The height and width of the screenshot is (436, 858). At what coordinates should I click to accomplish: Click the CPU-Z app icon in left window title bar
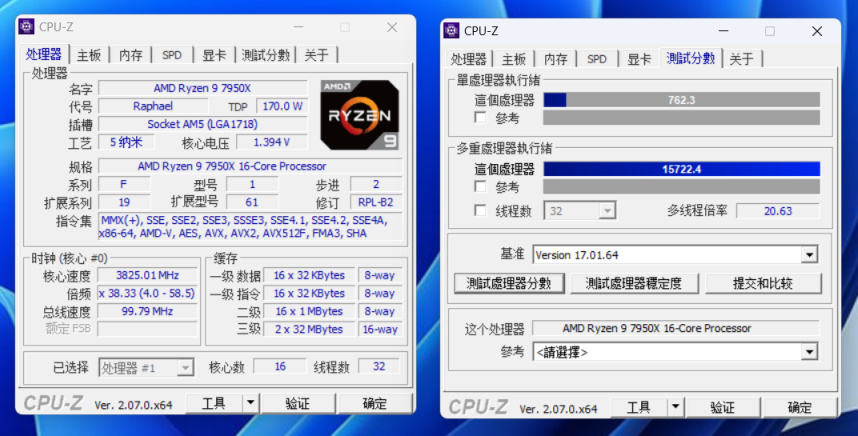[x=26, y=26]
